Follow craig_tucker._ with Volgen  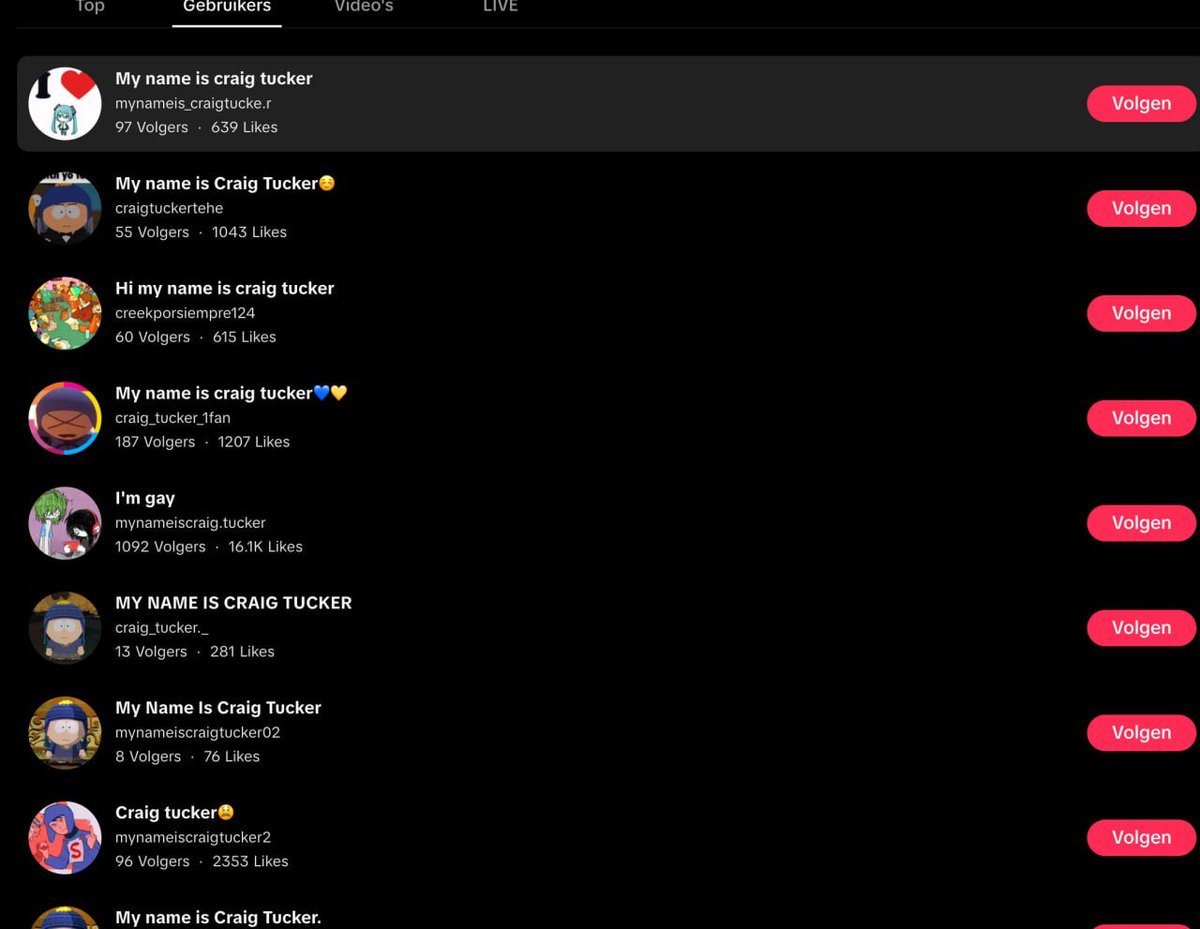(x=1141, y=628)
